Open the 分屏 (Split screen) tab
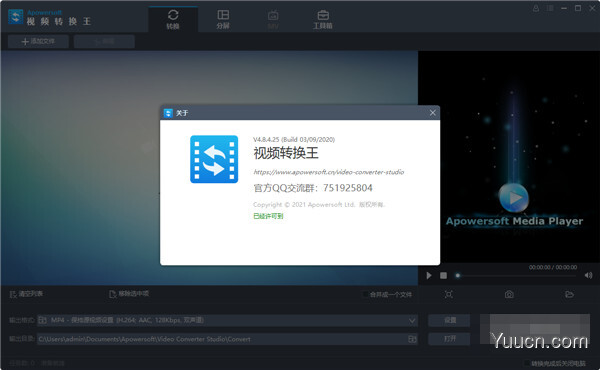Image resolution: width=600 pixels, height=370 pixels. (x=223, y=19)
